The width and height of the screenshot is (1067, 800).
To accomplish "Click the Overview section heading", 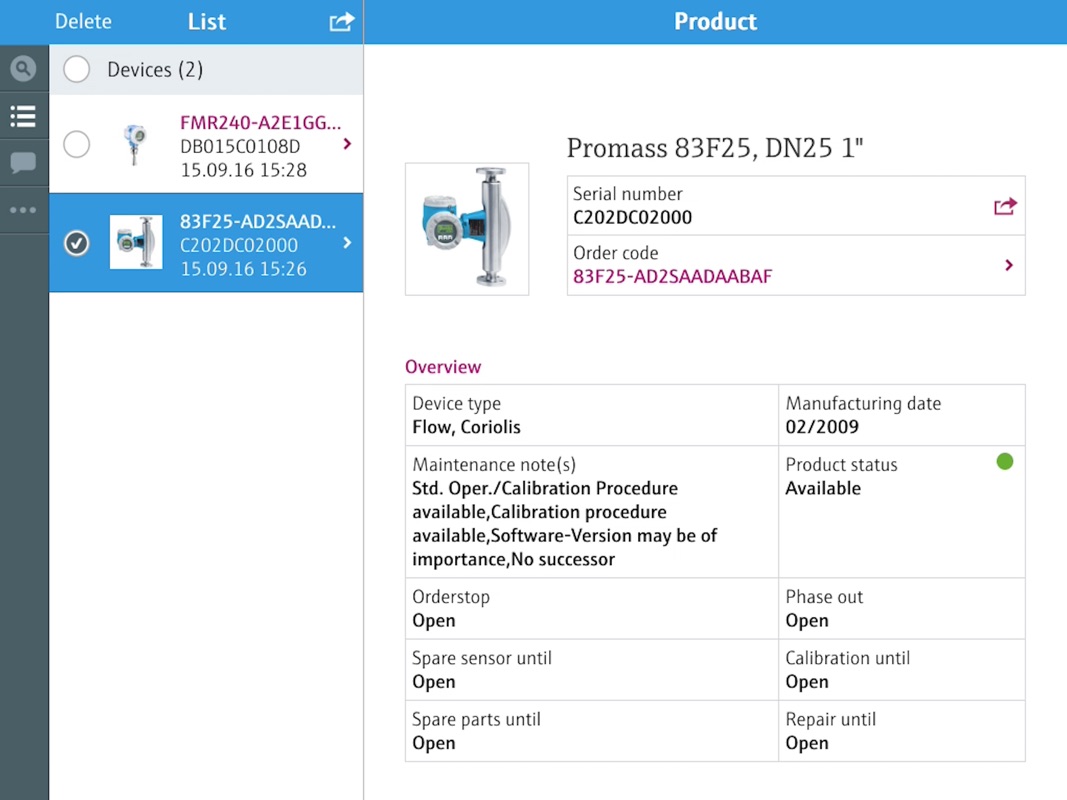I will point(443,367).
